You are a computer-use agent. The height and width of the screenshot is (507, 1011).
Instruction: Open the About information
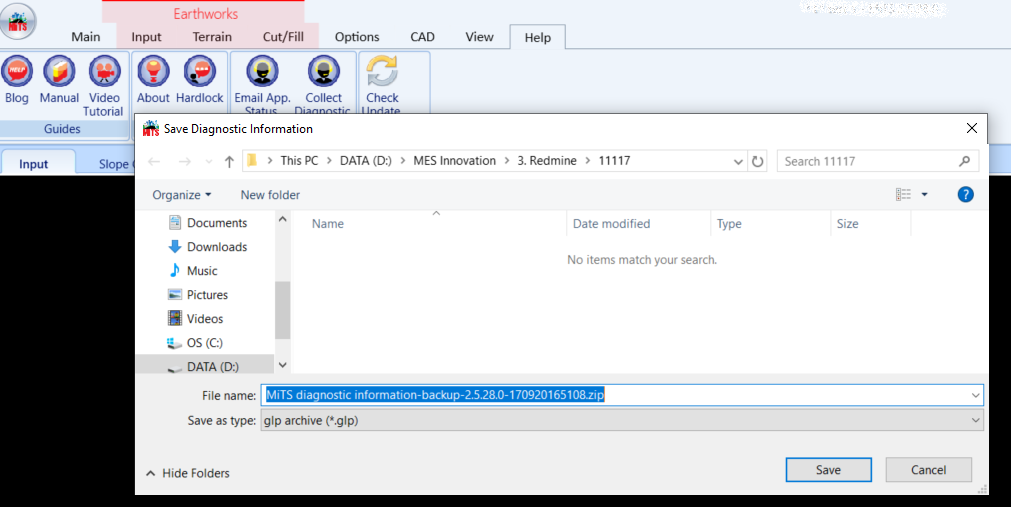pyautogui.click(x=153, y=80)
